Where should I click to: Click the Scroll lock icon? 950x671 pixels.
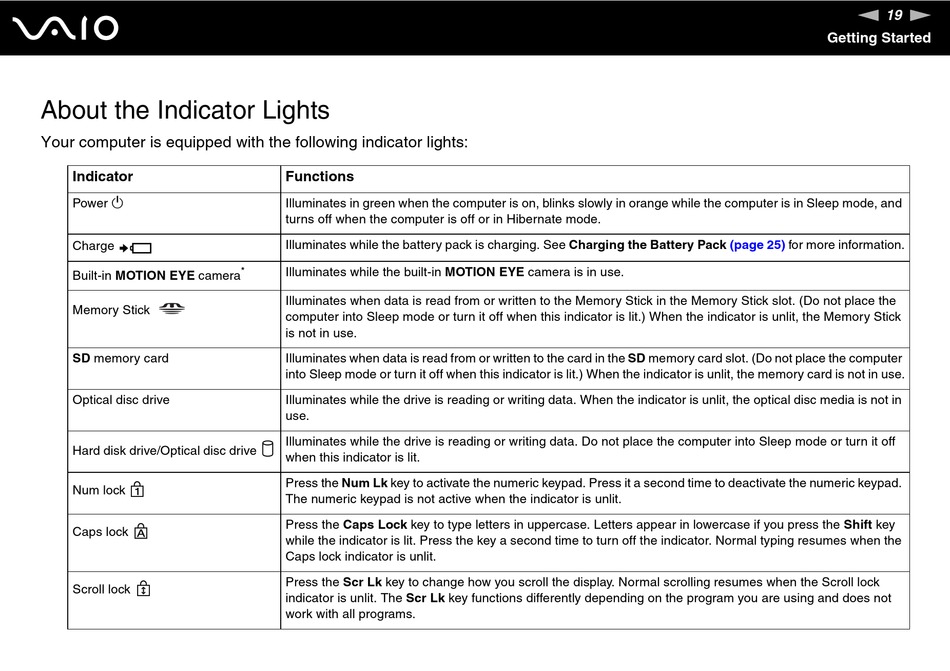(143, 588)
